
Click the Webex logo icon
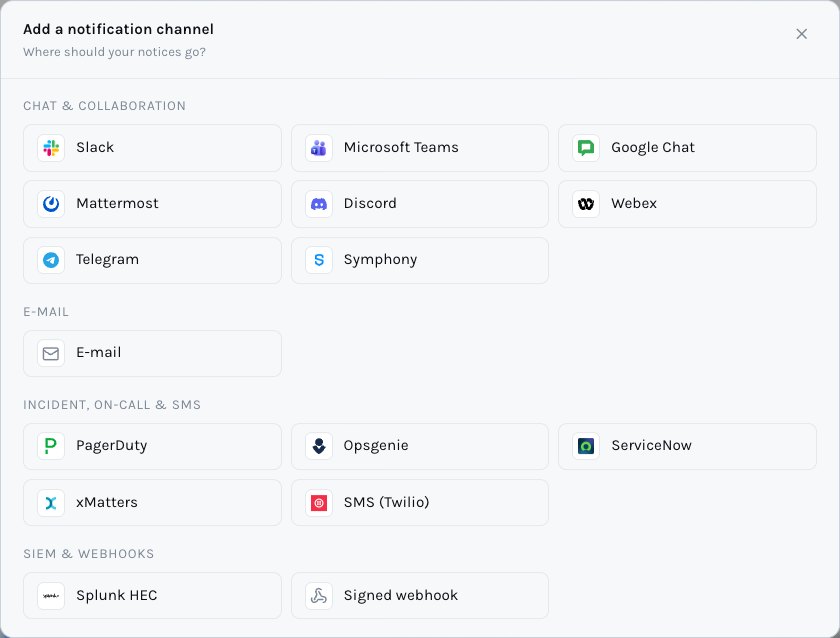click(586, 204)
